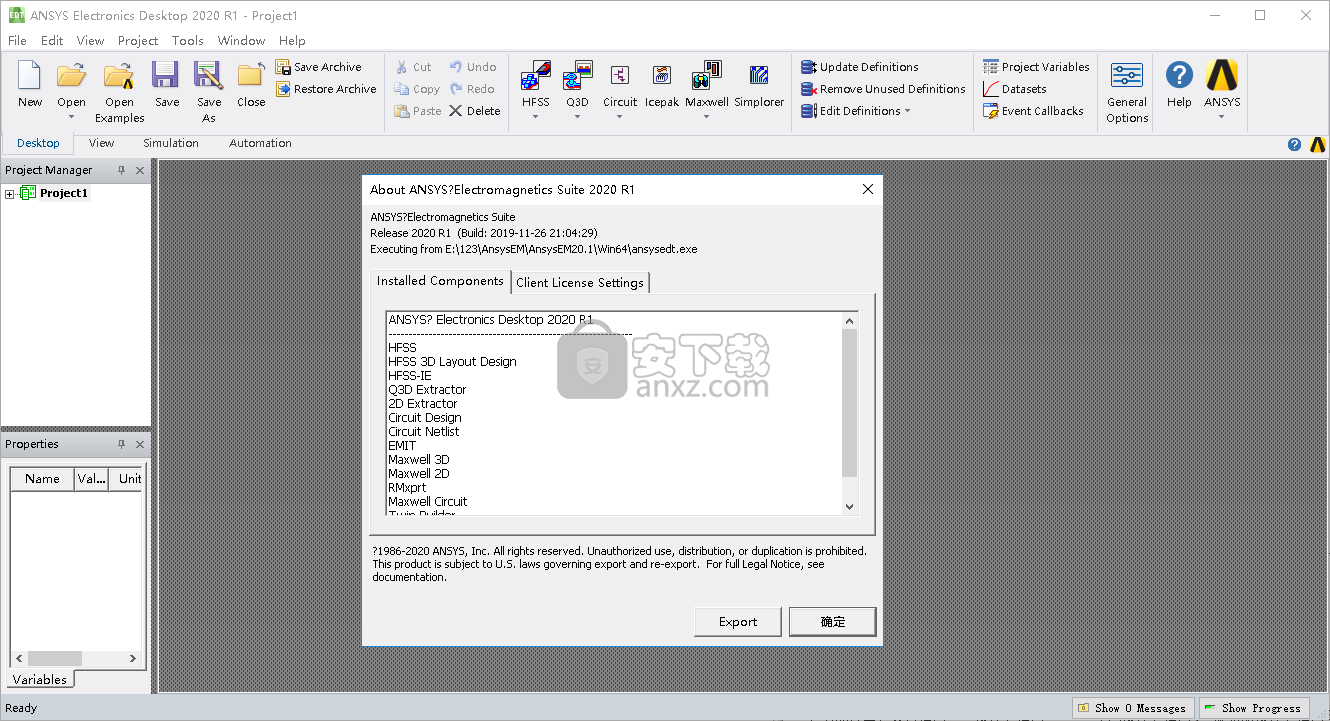The height and width of the screenshot is (721, 1330).
Task: Click the Copy command
Action: click(x=417, y=89)
